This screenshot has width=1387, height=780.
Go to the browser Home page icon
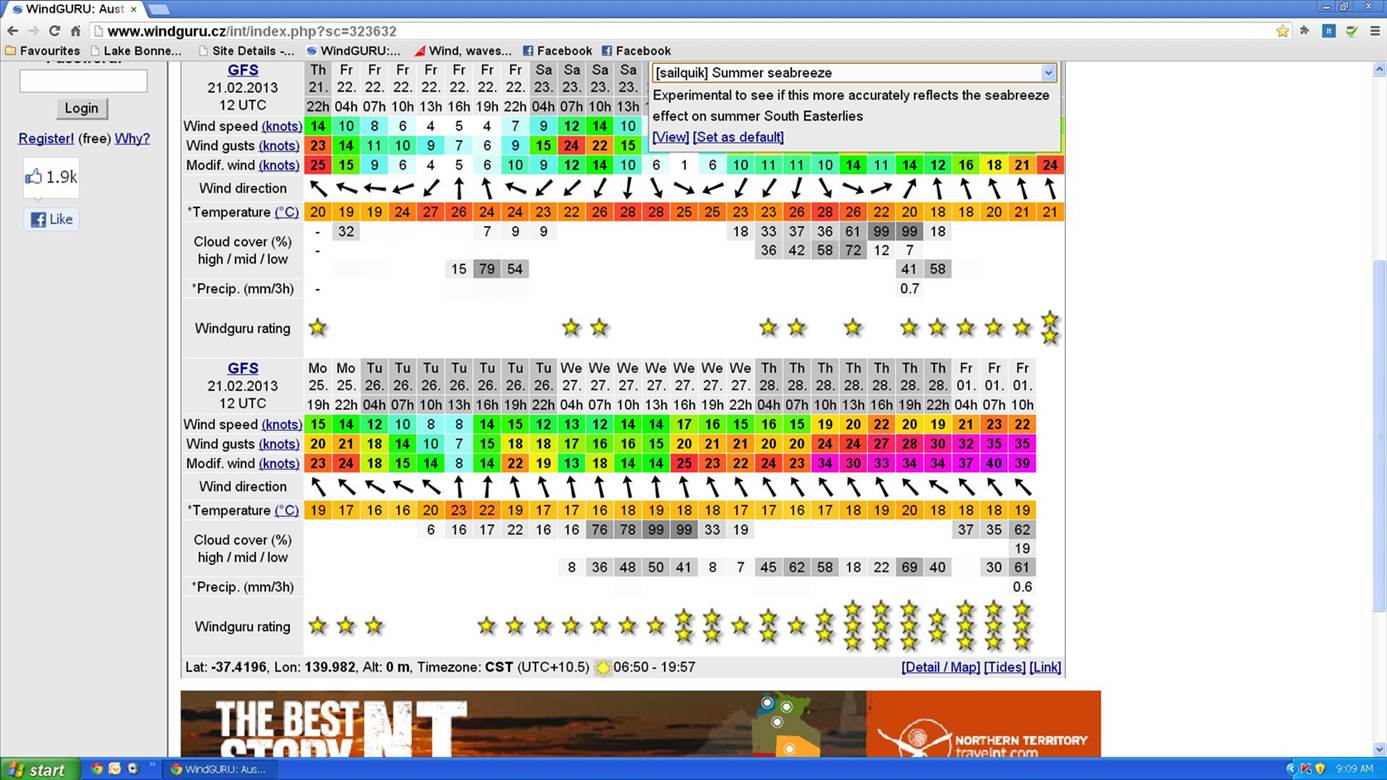pyautogui.click(x=75, y=31)
